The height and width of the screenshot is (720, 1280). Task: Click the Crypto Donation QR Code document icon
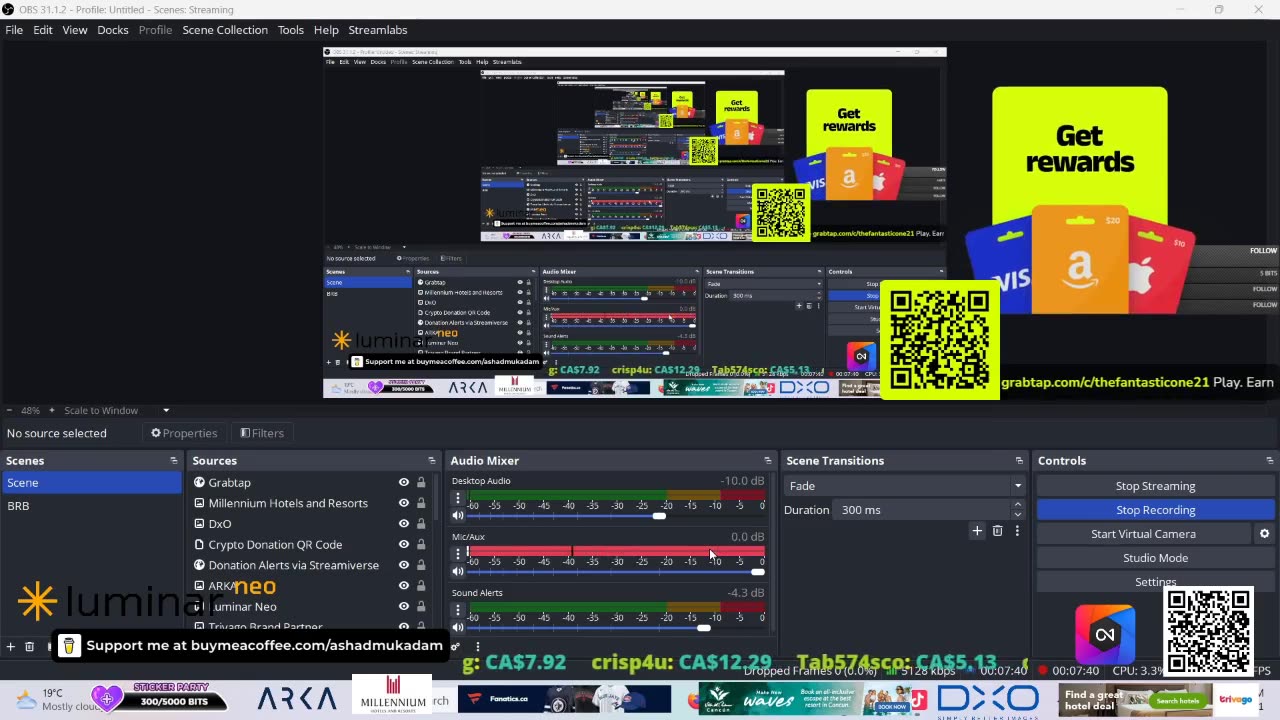[199, 544]
